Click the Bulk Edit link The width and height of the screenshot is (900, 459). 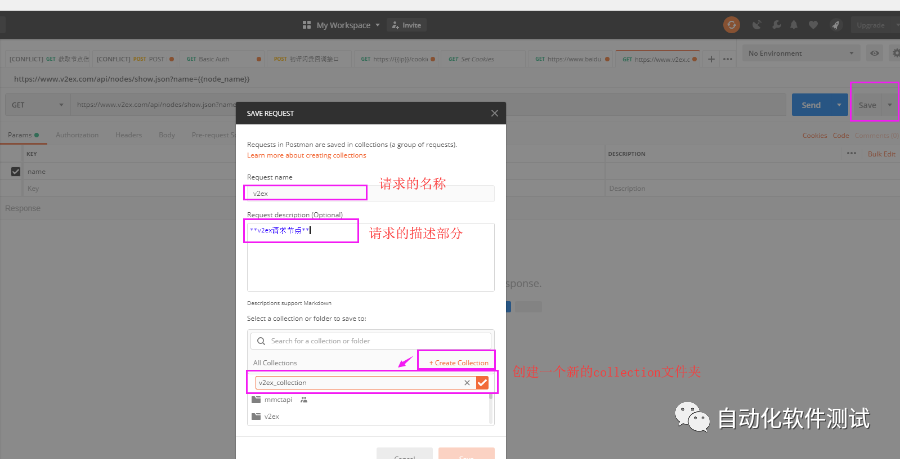881,154
